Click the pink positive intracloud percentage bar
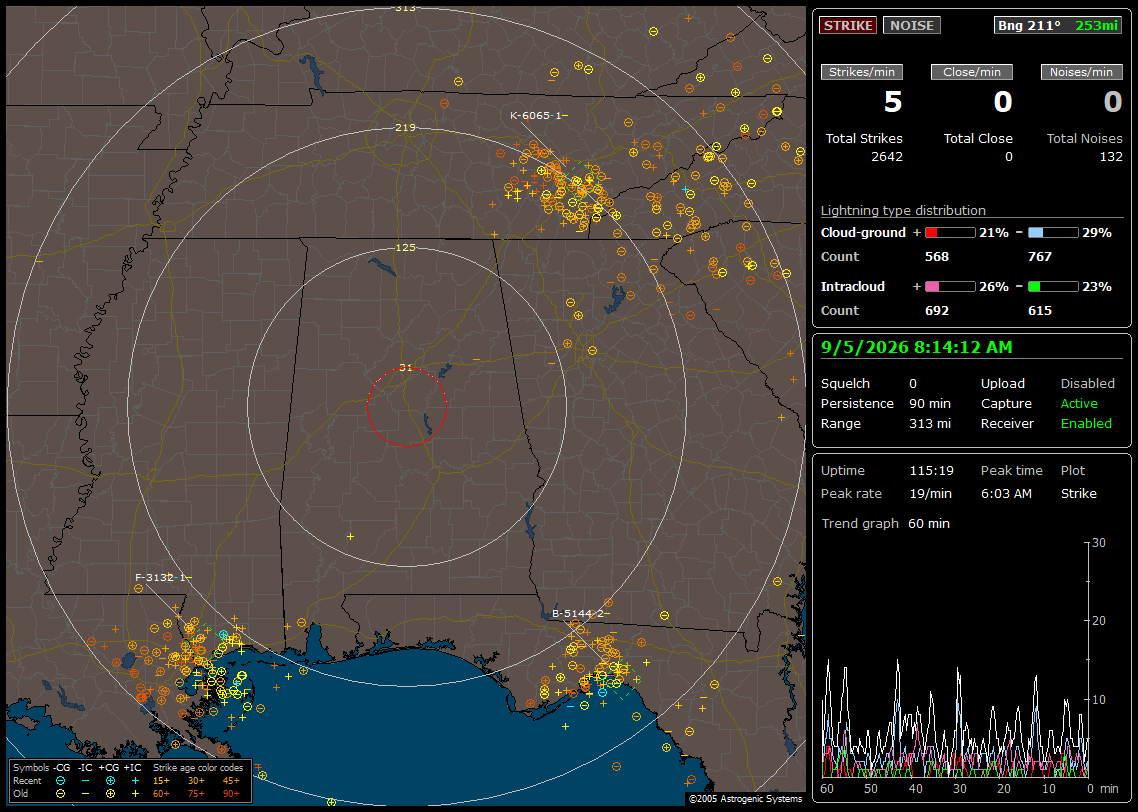The width and height of the screenshot is (1138, 812). pyautogui.click(x=950, y=287)
